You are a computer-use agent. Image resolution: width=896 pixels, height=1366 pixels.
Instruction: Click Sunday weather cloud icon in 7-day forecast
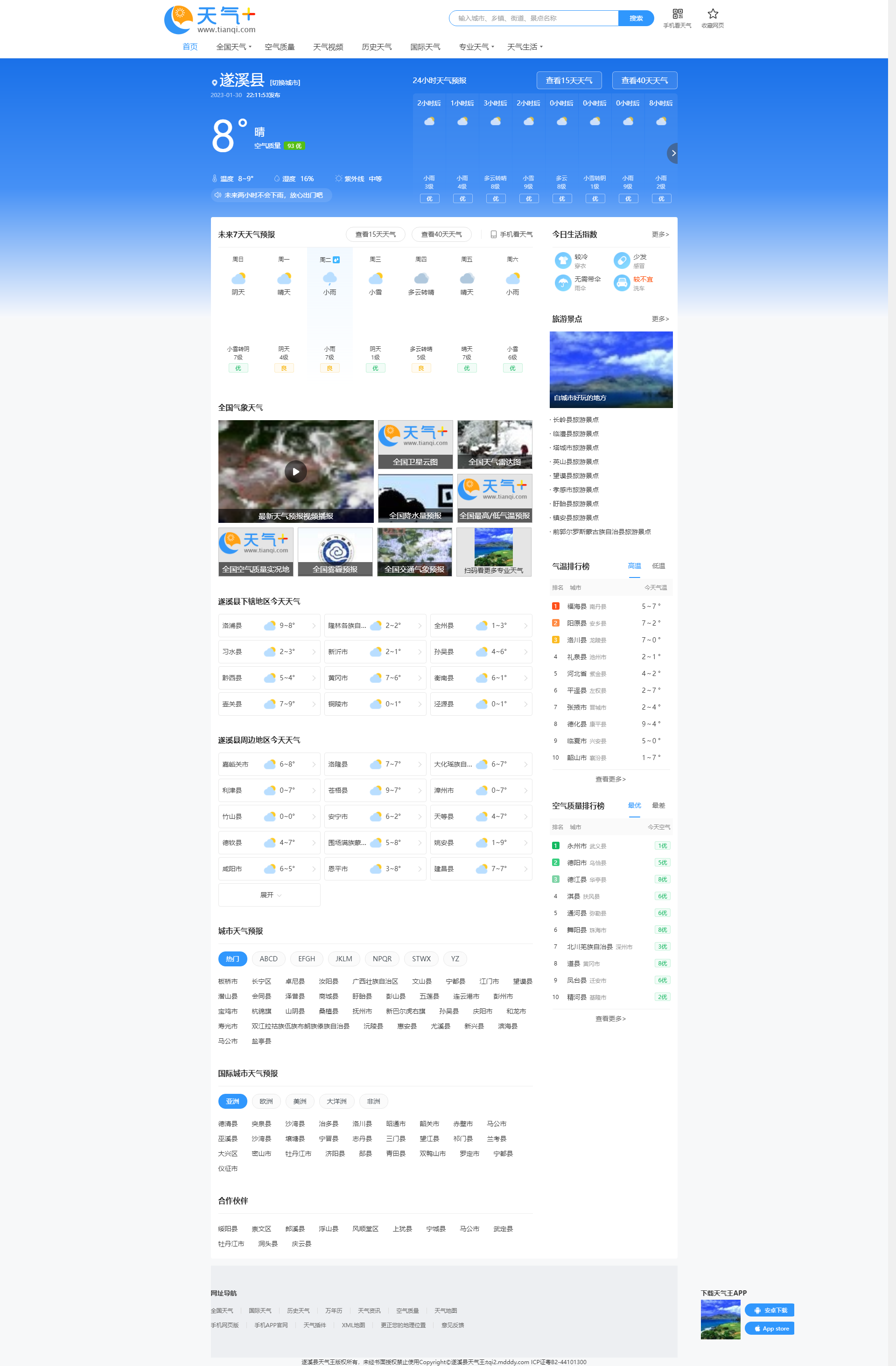pyautogui.click(x=238, y=278)
